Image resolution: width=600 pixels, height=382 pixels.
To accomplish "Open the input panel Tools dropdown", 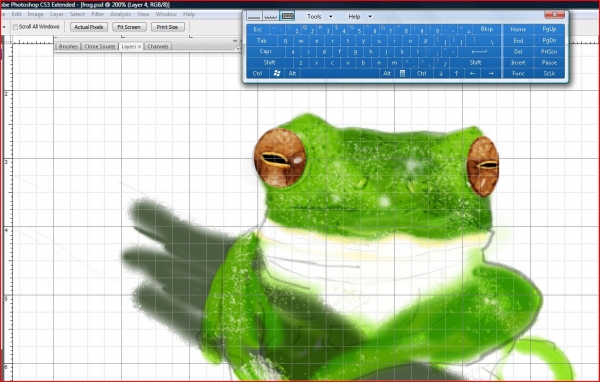I will 320,16.
